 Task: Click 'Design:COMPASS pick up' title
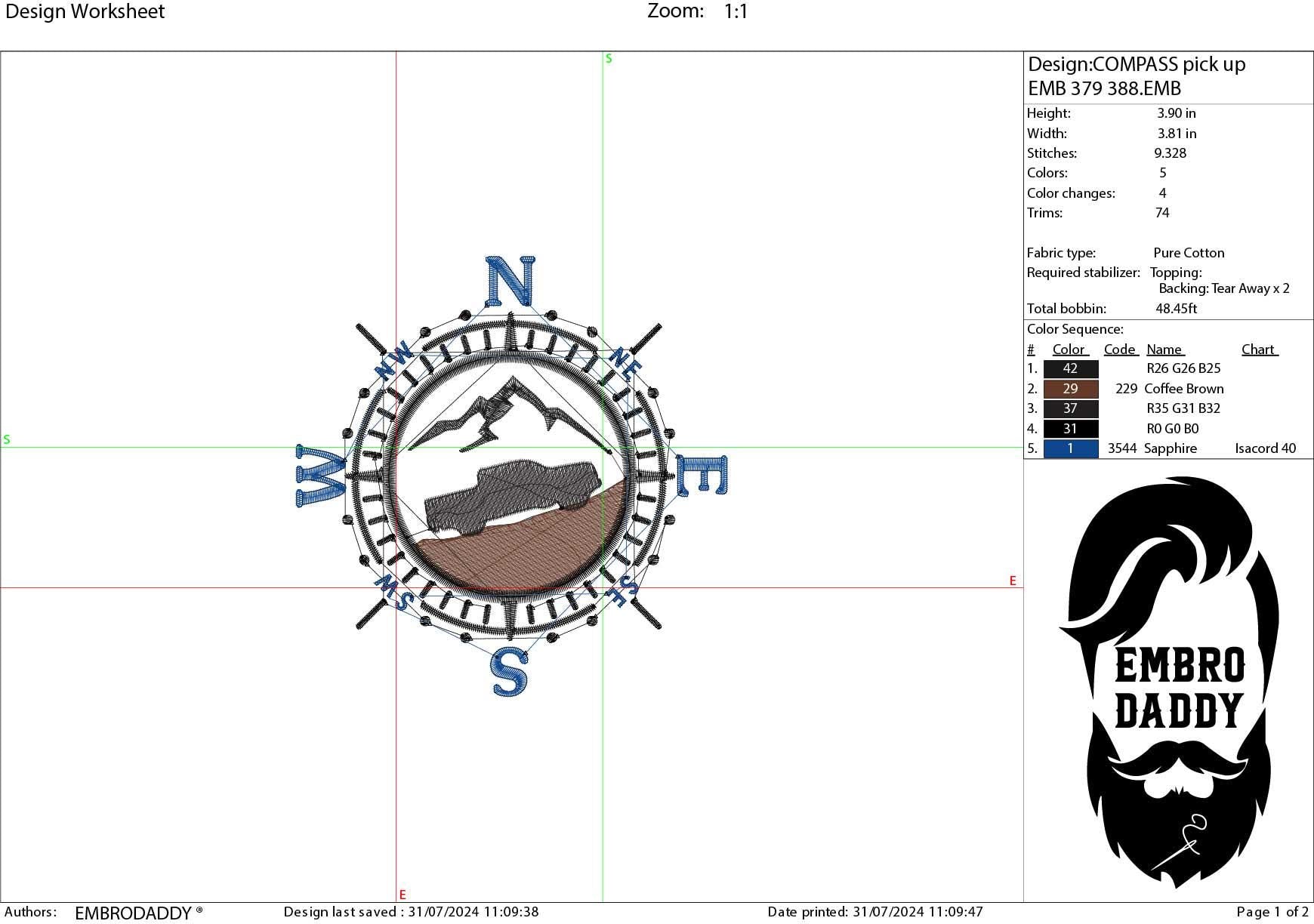point(1137,64)
